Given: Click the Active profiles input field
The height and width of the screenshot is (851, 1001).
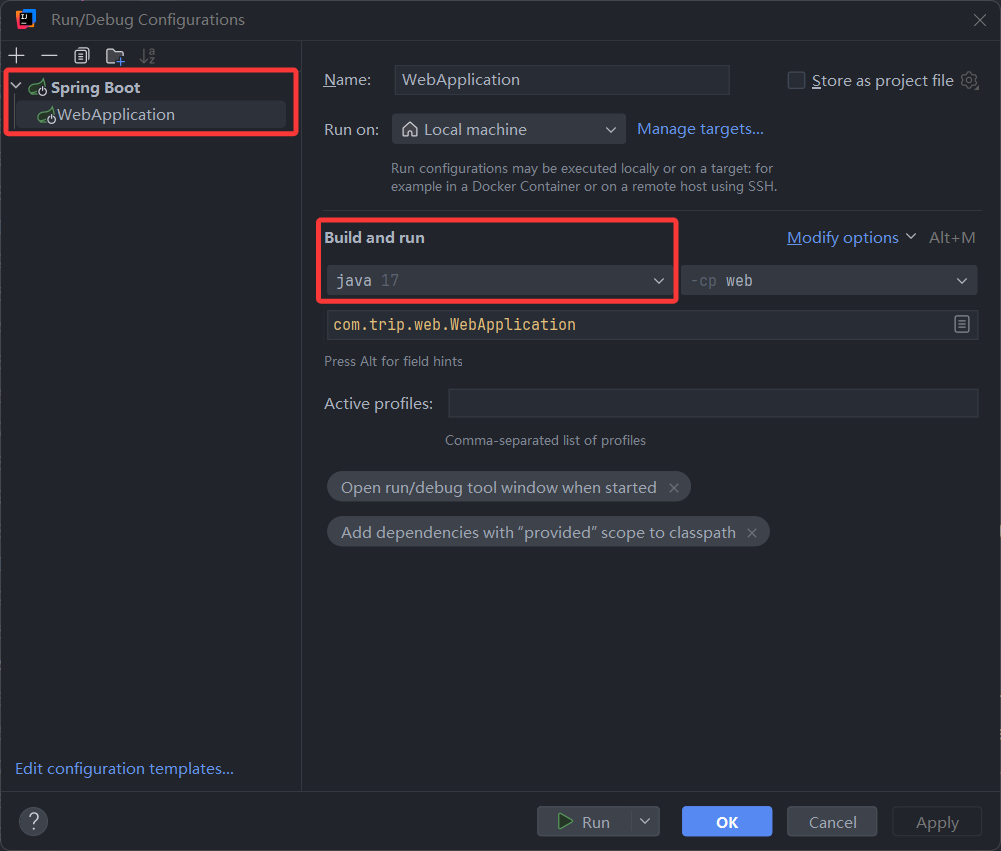Looking at the screenshot, I should click(712, 403).
